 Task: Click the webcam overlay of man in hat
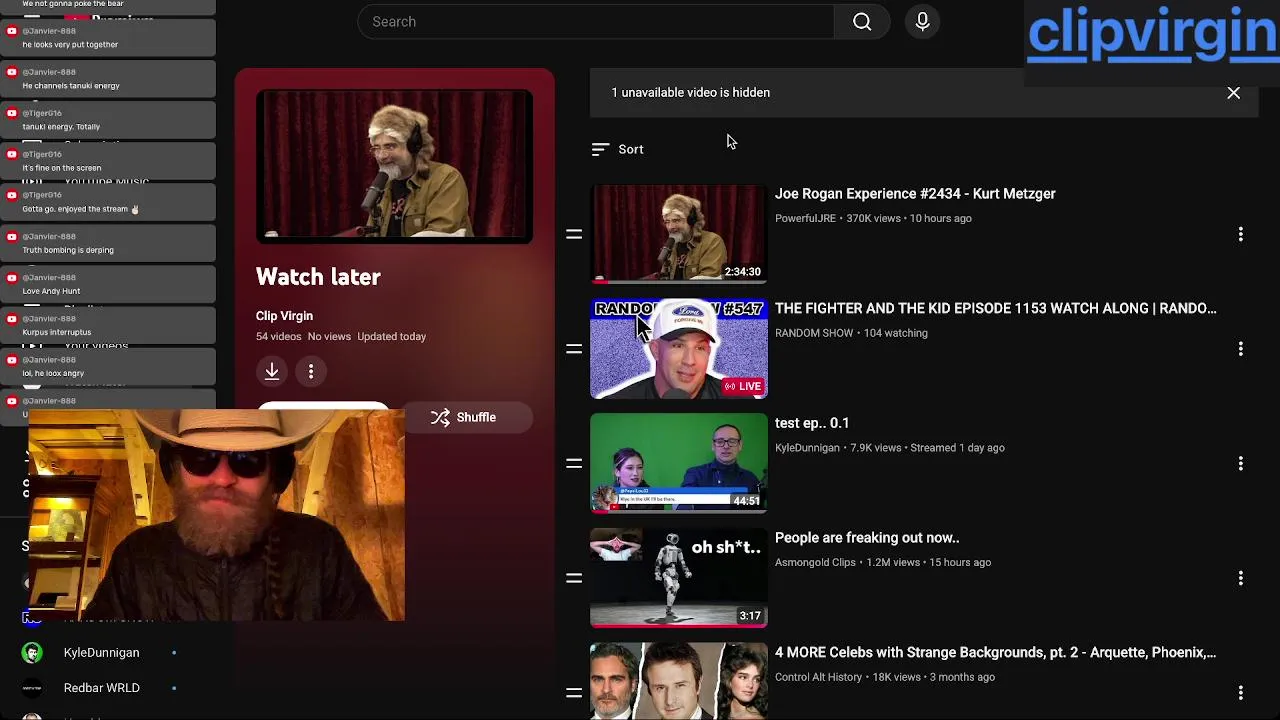(x=216, y=514)
